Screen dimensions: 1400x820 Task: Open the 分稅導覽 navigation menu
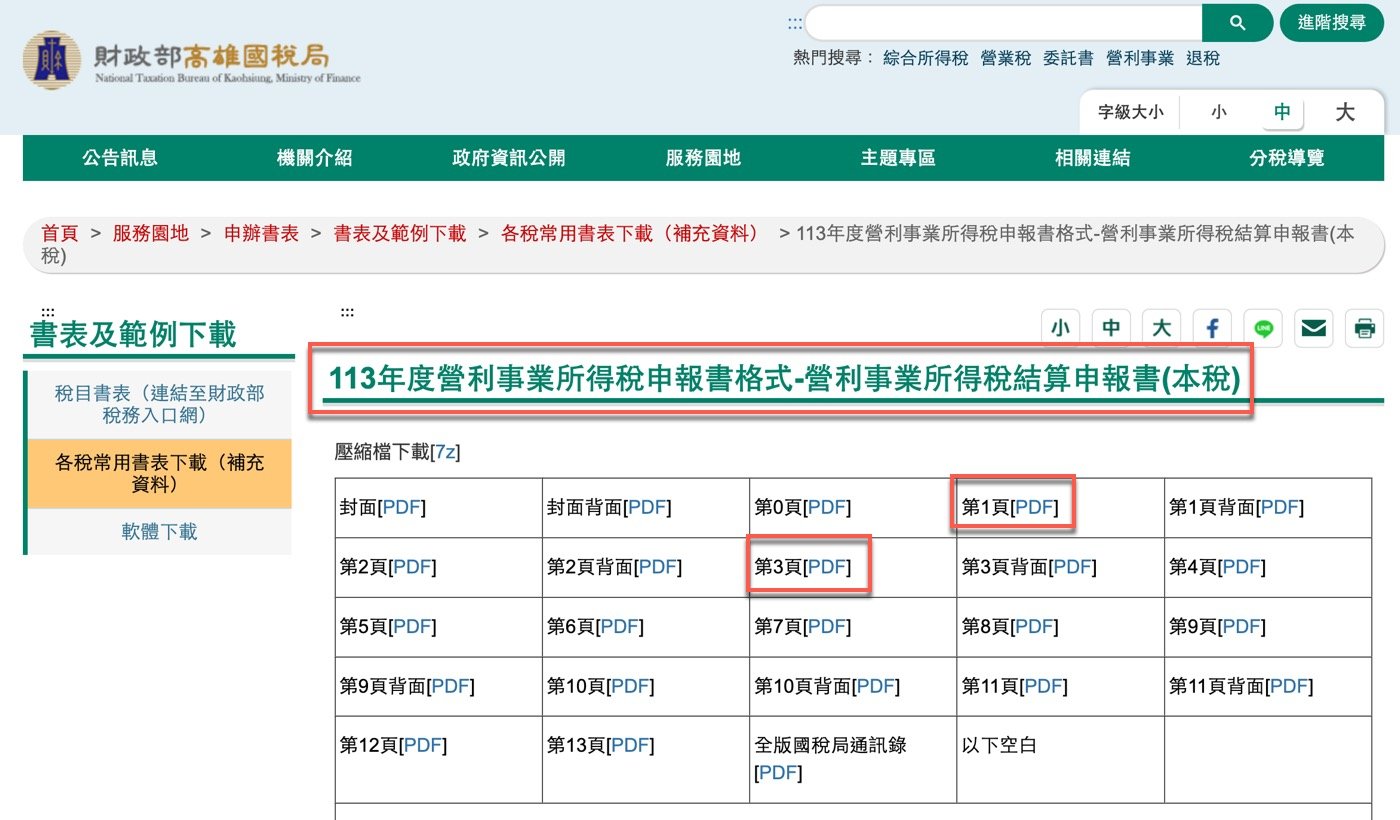(x=1286, y=157)
